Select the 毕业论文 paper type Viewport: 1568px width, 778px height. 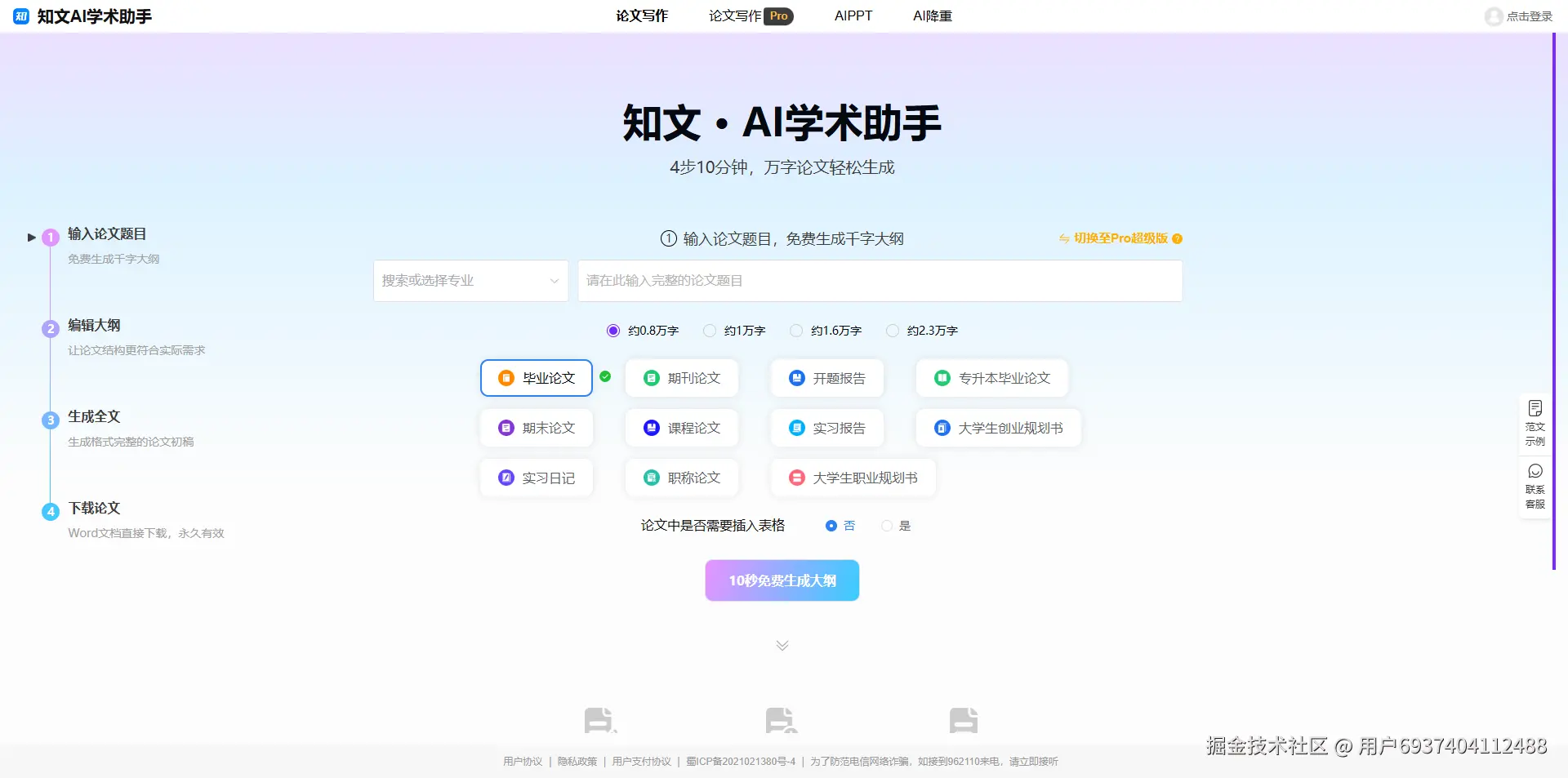[536, 378]
